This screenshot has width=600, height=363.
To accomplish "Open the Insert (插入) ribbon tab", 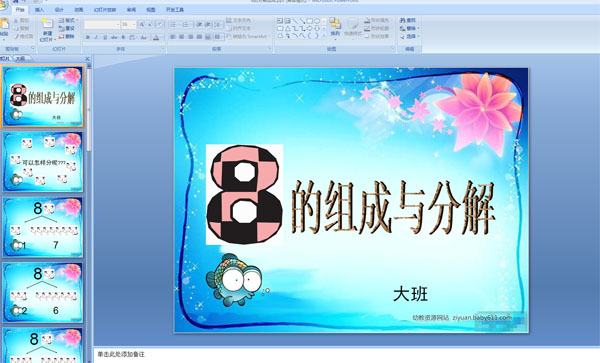I will tap(39, 10).
